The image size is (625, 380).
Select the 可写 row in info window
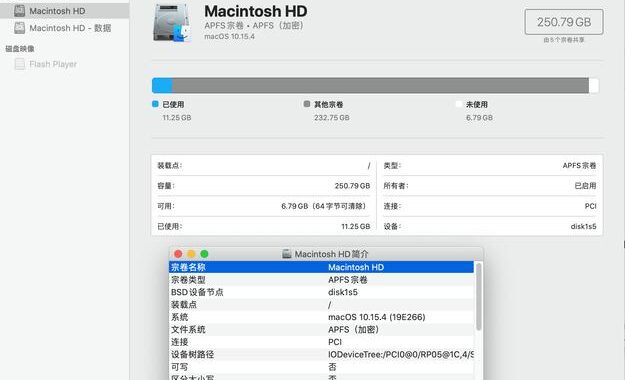pos(321,366)
